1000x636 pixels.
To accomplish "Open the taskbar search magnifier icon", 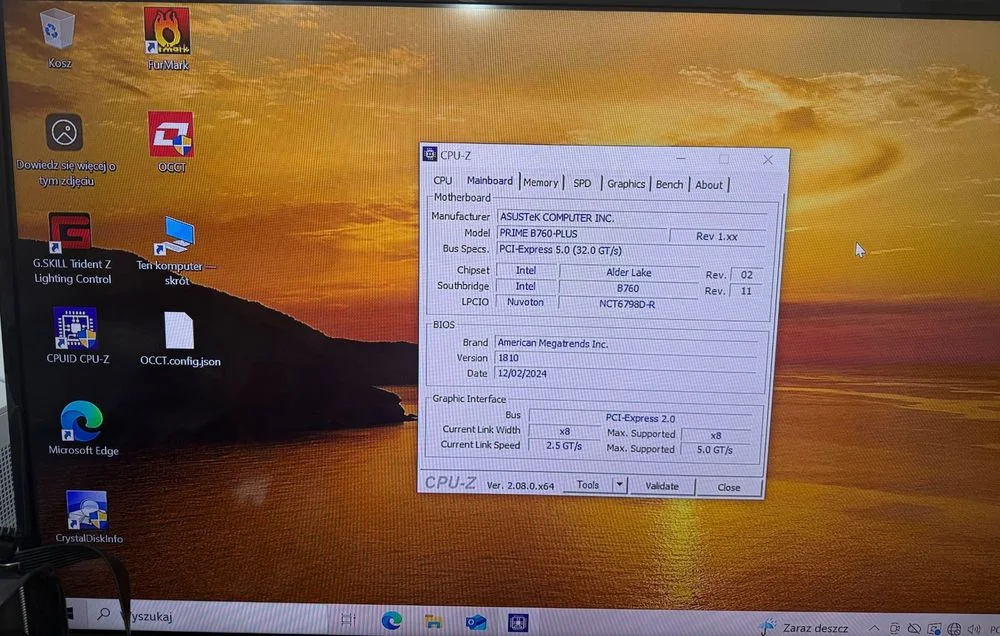I will (x=103, y=614).
